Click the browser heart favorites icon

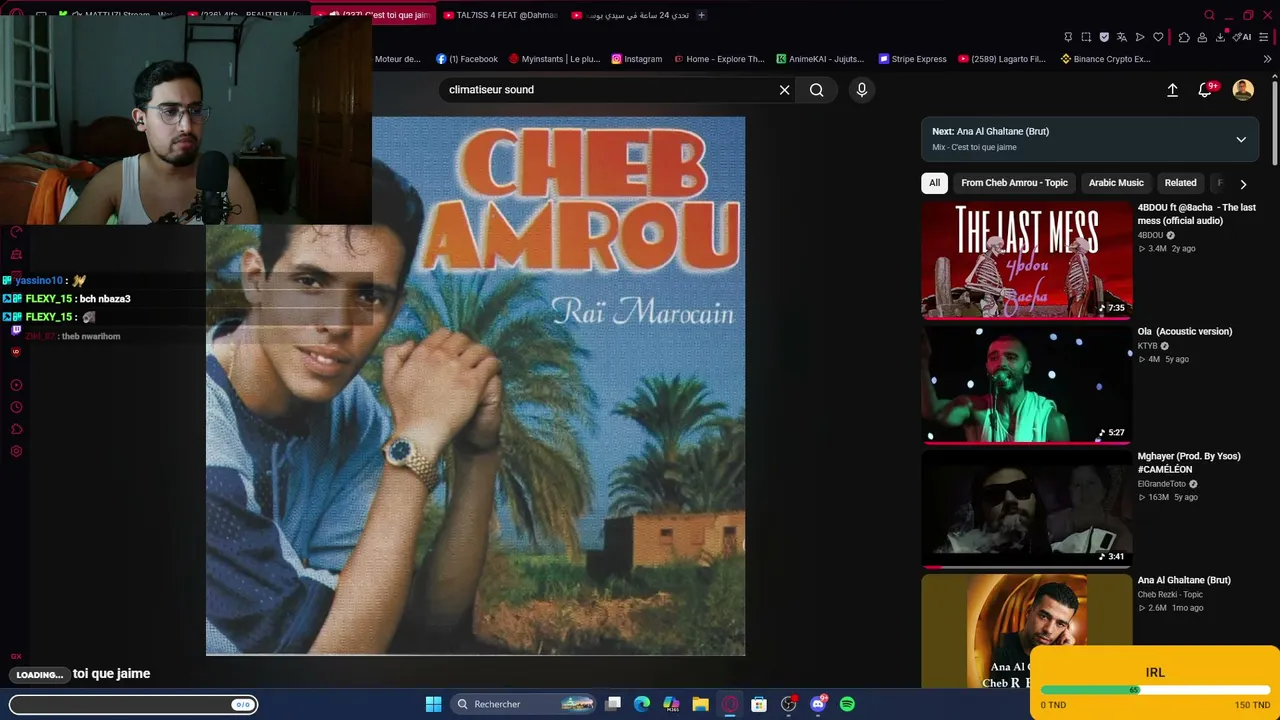pos(1158,37)
